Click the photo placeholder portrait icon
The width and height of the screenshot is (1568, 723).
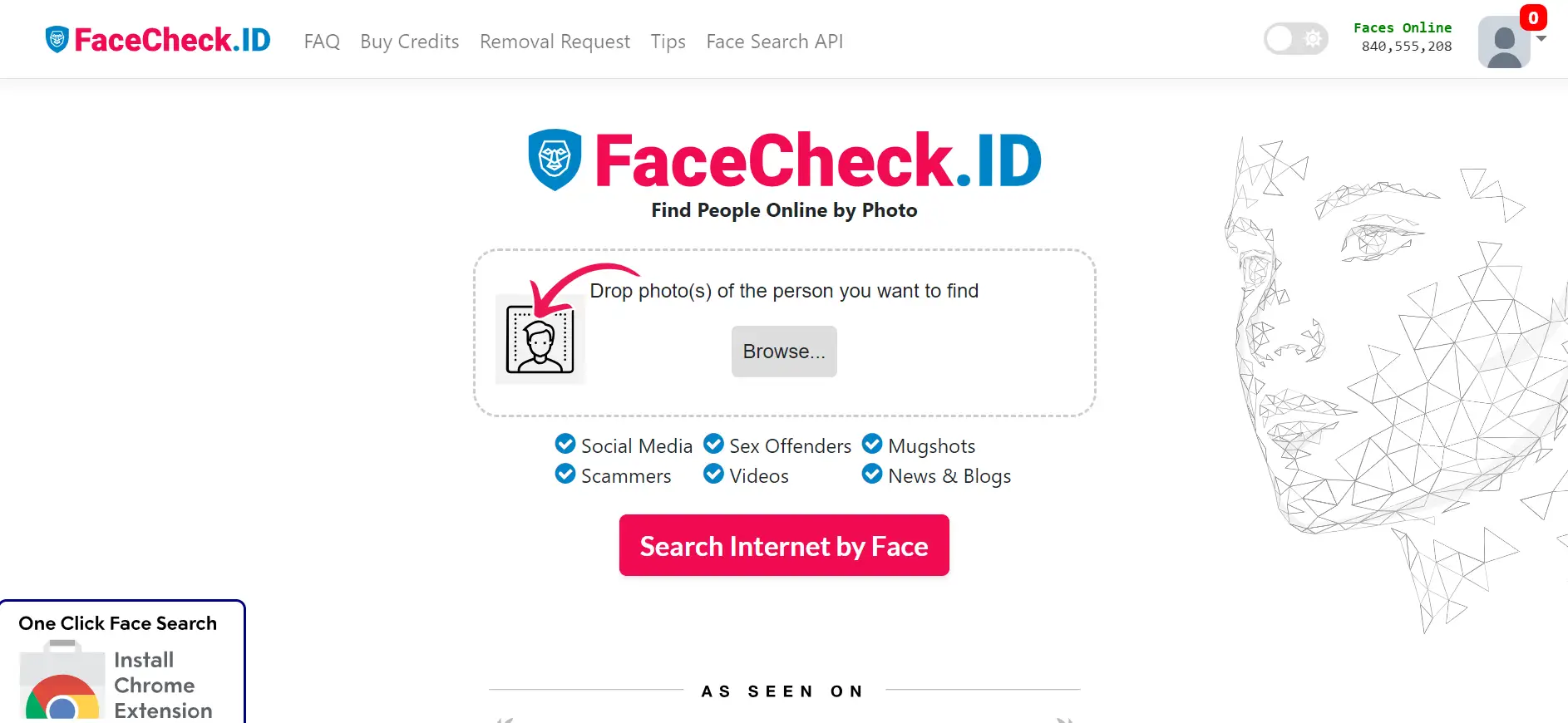point(540,340)
